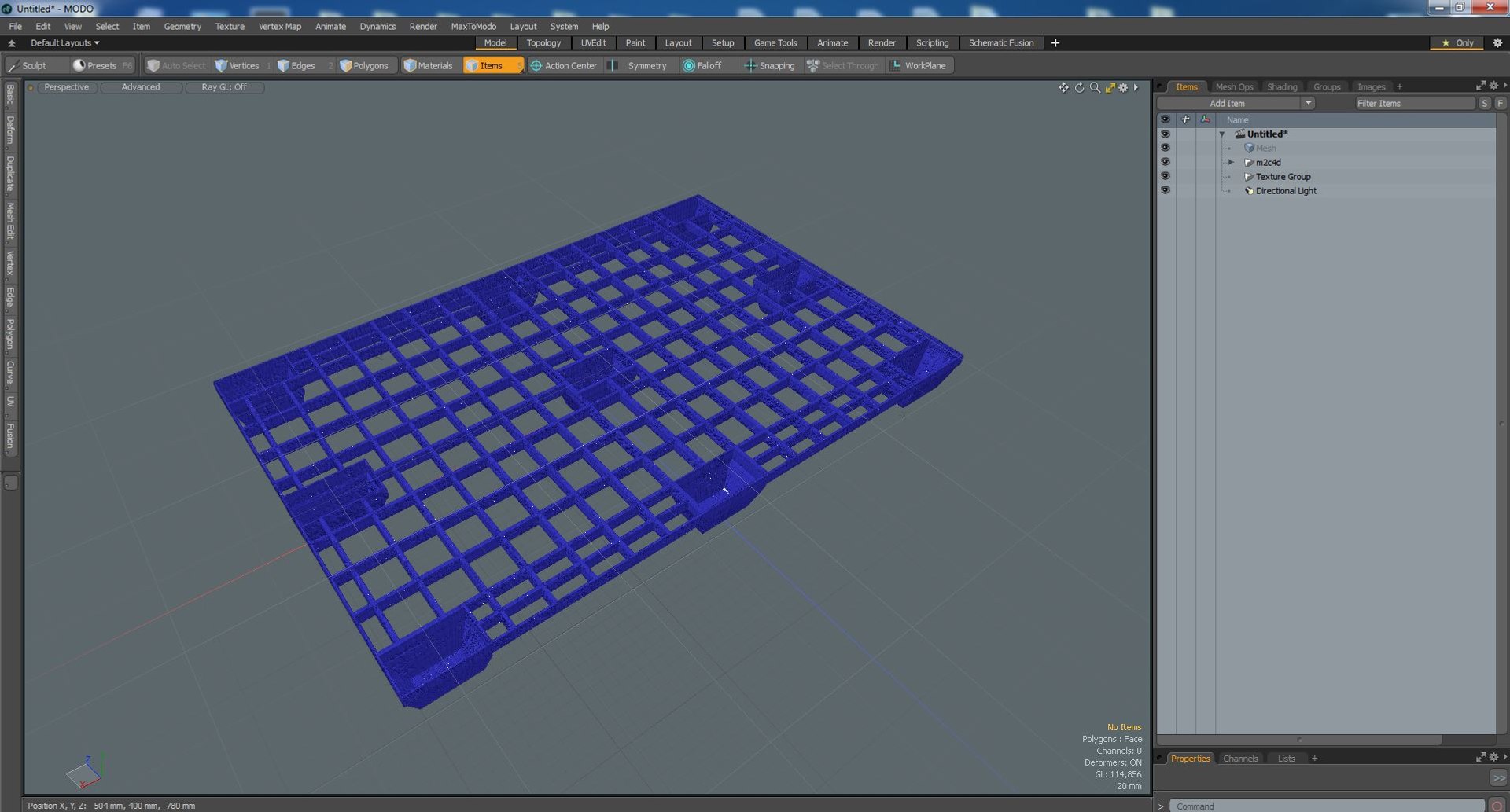Toggle Select Through
This screenshot has width=1510, height=812.
click(x=843, y=65)
